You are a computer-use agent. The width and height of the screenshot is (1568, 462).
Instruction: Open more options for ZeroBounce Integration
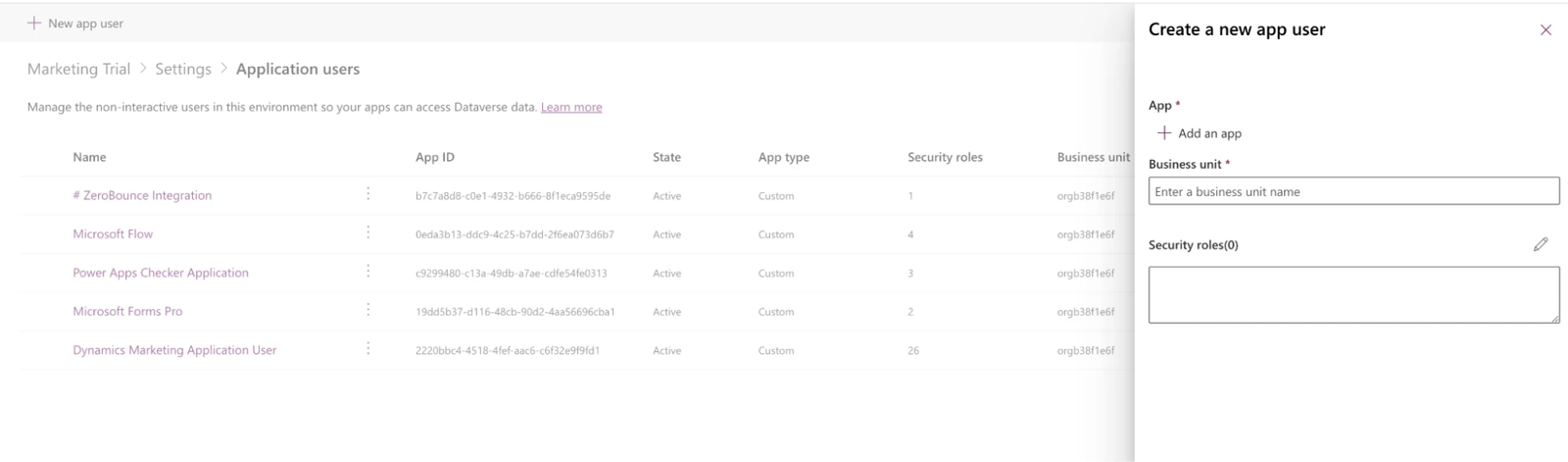(368, 194)
